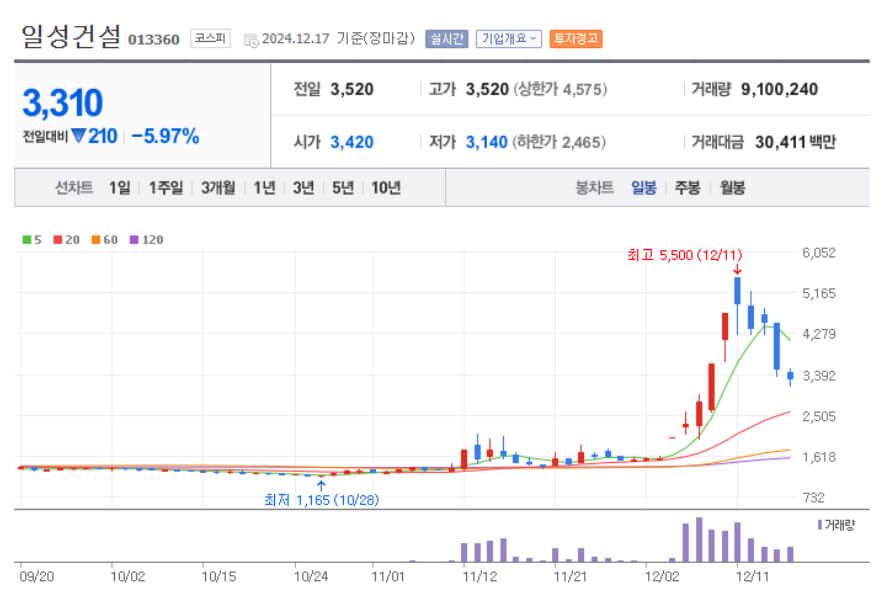
Task: Select the 10년 line chart tab
Action: click(386, 187)
